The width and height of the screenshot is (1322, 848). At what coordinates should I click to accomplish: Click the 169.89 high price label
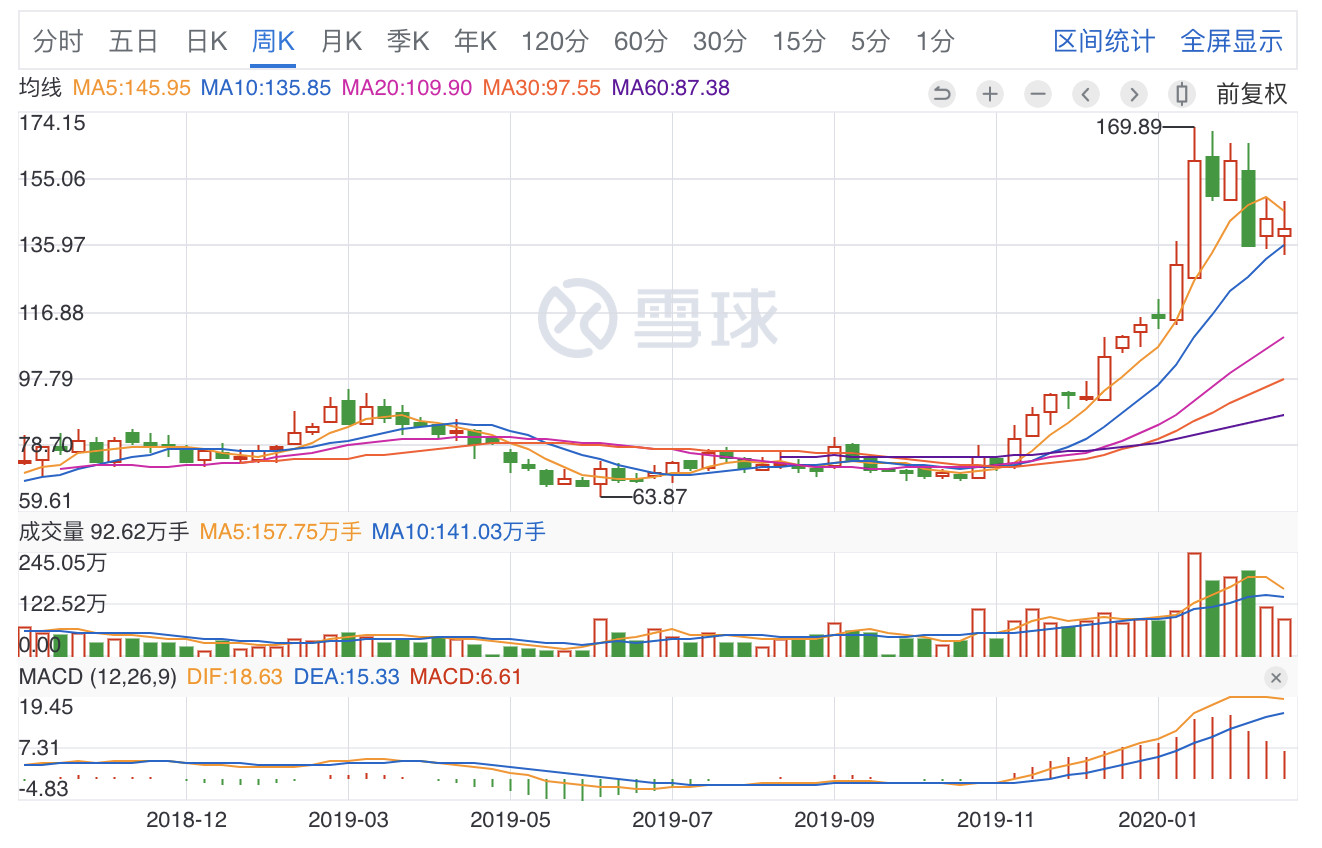click(x=1129, y=127)
